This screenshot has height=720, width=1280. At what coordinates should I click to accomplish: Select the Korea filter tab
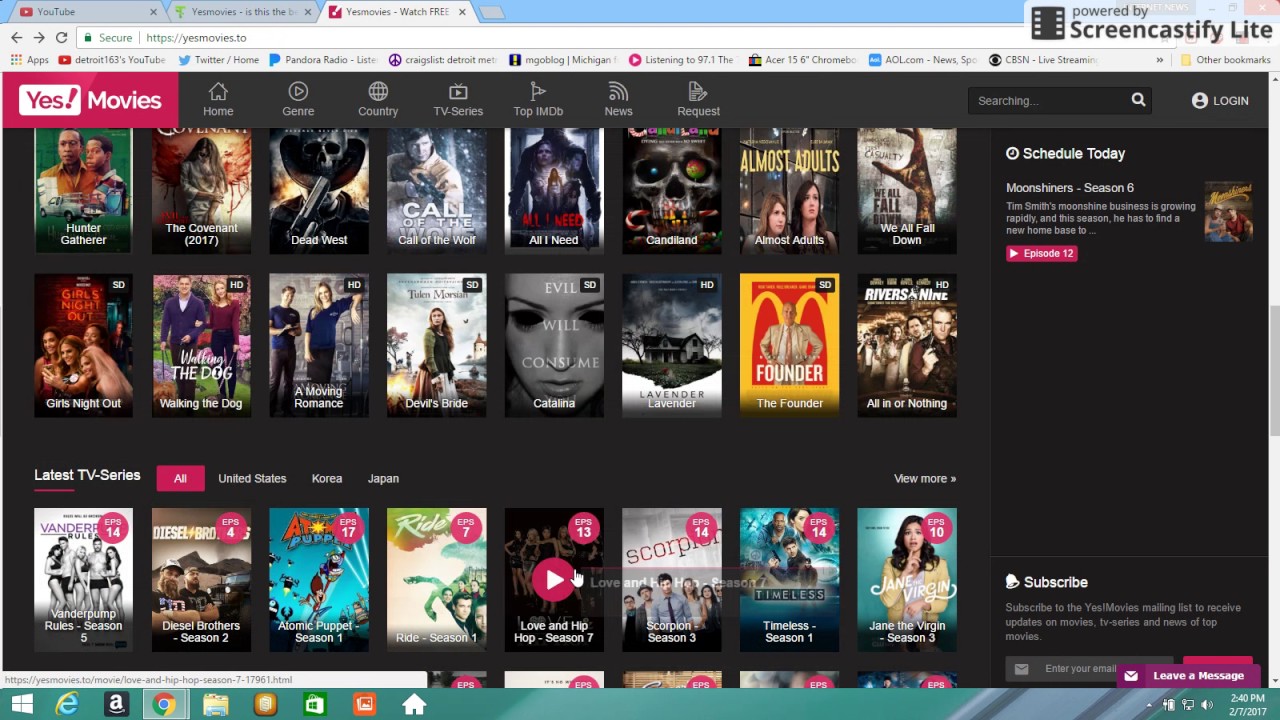coord(327,478)
